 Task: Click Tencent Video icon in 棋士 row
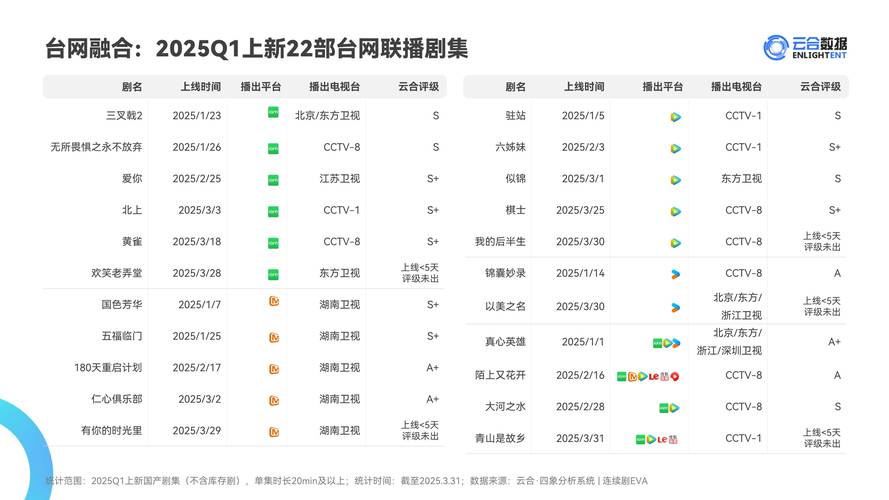pos(675,211)
